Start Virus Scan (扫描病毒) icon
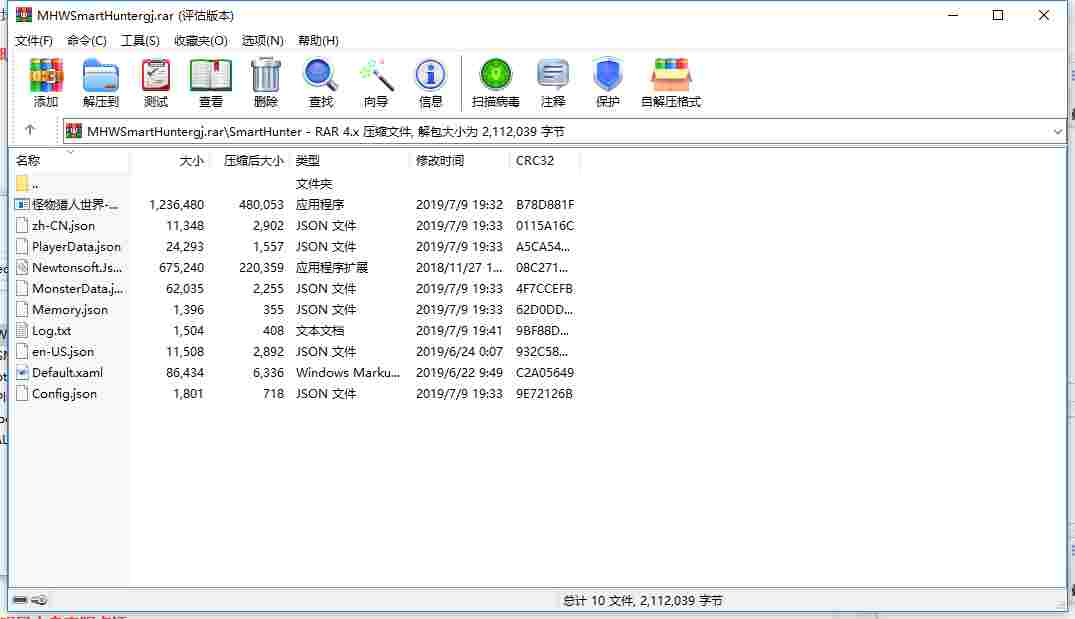The height and width of the screenshot is (619, 1075). (x=496, y=75)
